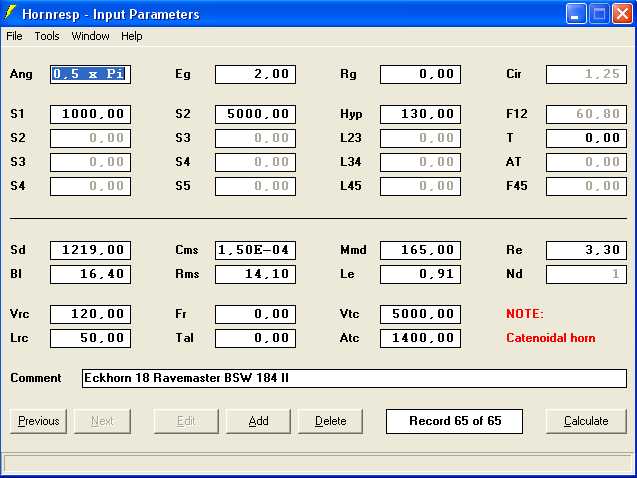Click the Sd field showing 1219,00
The image size is (637, 478).
pyautogui.click(x=90, y=250)
